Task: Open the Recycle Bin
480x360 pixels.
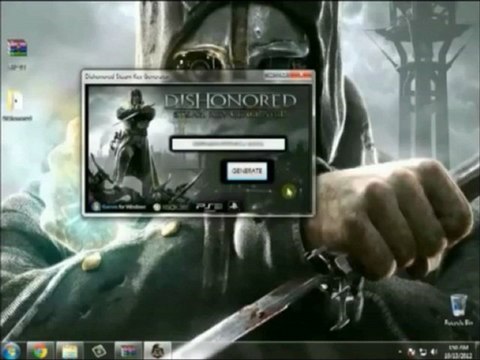Action: (459, 310)
